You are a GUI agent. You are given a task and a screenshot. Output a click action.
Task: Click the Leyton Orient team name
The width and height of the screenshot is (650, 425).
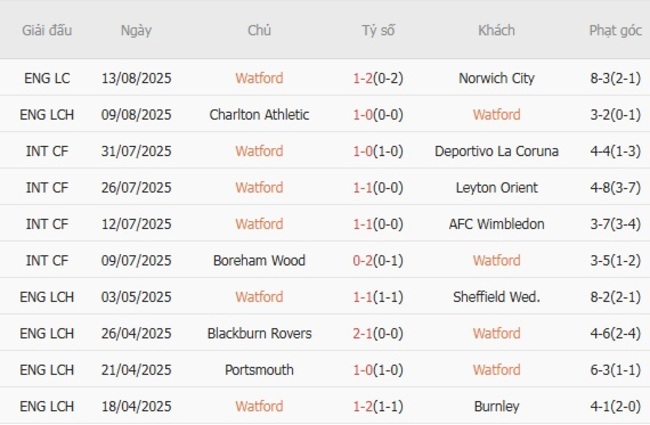pyautogui.click(x=496, y=188)
